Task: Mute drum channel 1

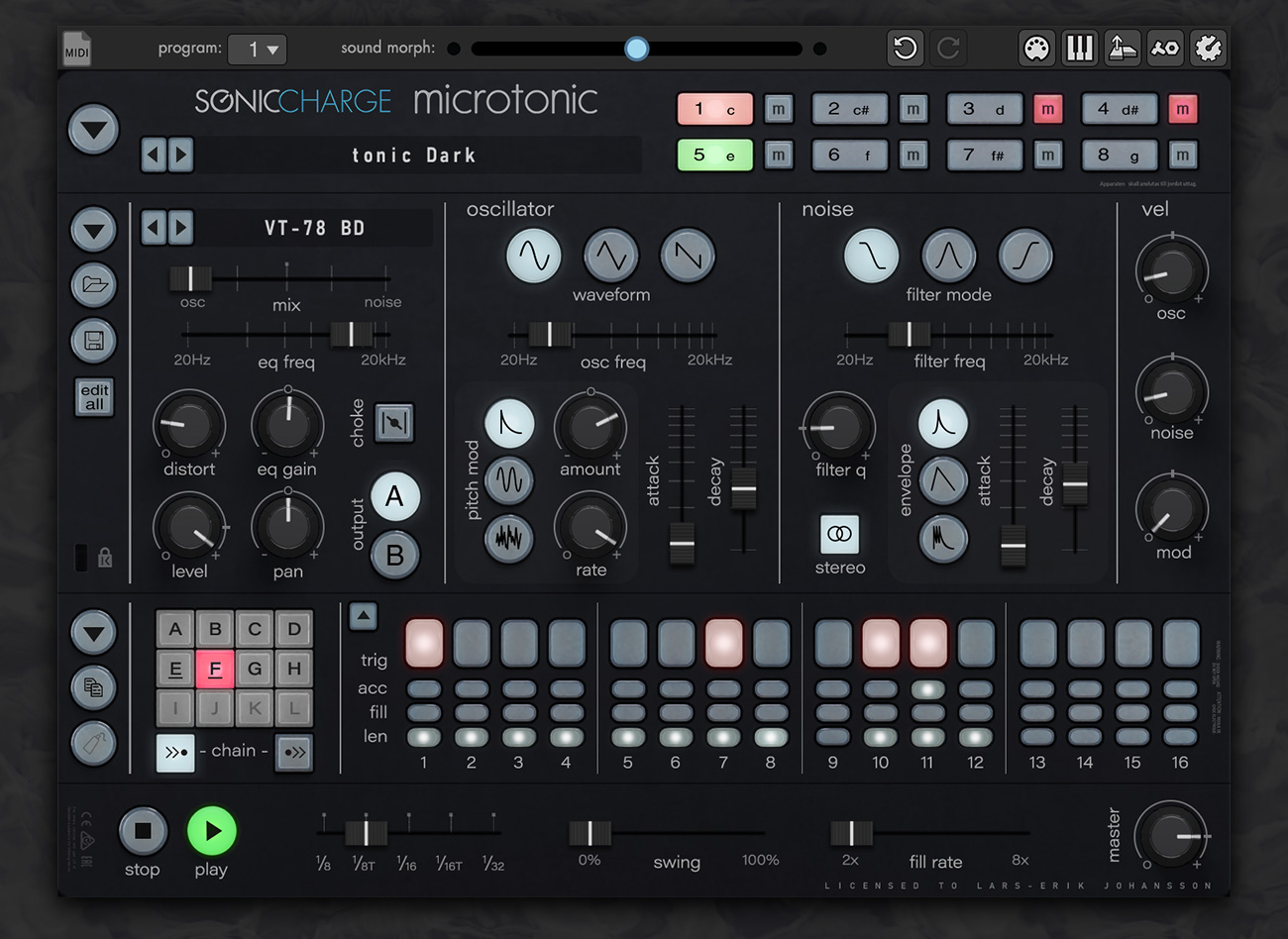Action: point(779,109)
